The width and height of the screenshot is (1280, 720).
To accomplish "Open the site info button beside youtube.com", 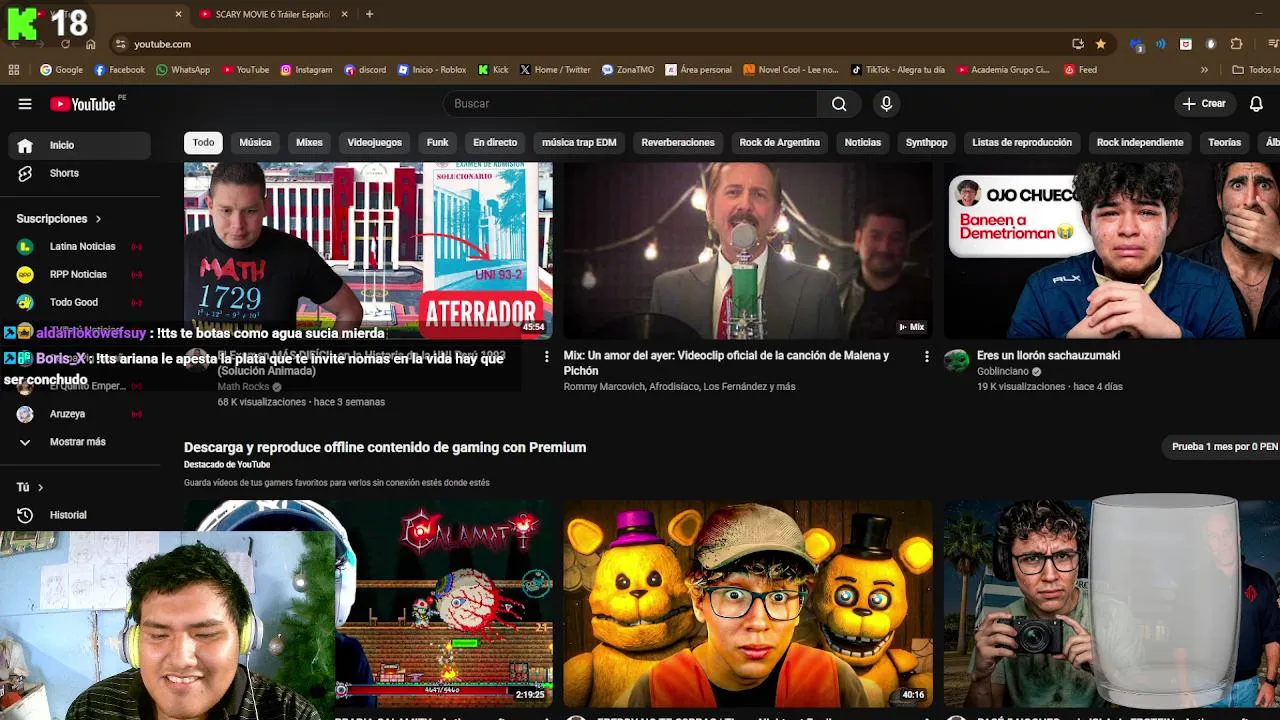I will click(x=120, y=44).
